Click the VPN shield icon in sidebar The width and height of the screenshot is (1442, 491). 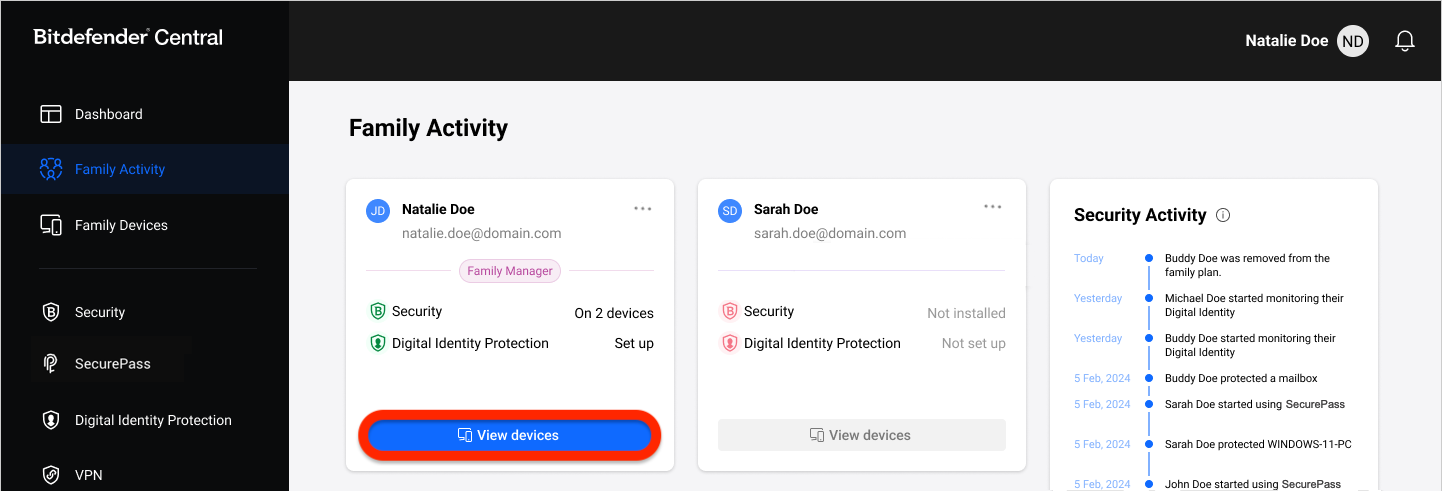[x=51, y=475]
